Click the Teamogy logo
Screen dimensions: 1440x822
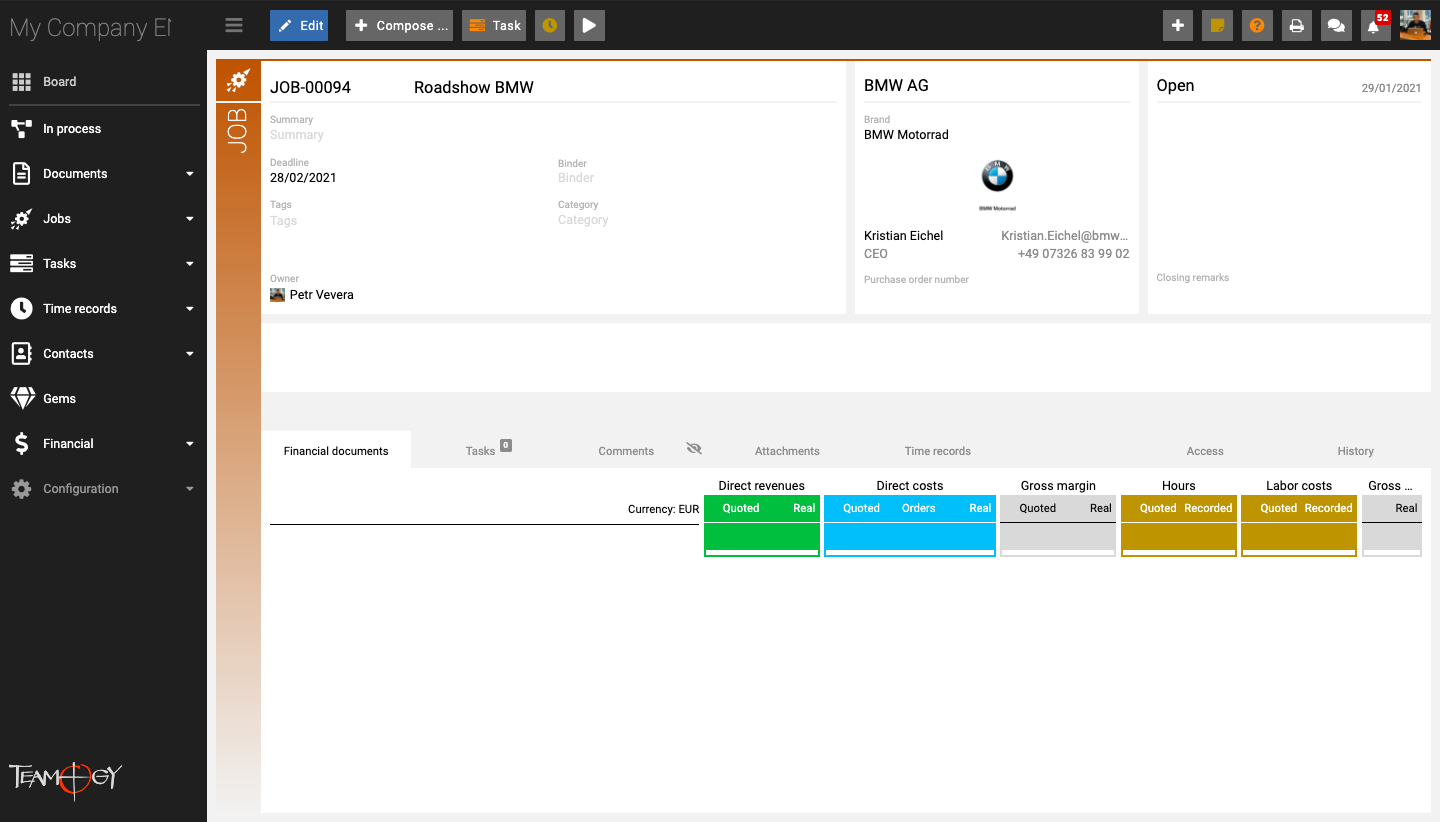[x=66, y=779]
